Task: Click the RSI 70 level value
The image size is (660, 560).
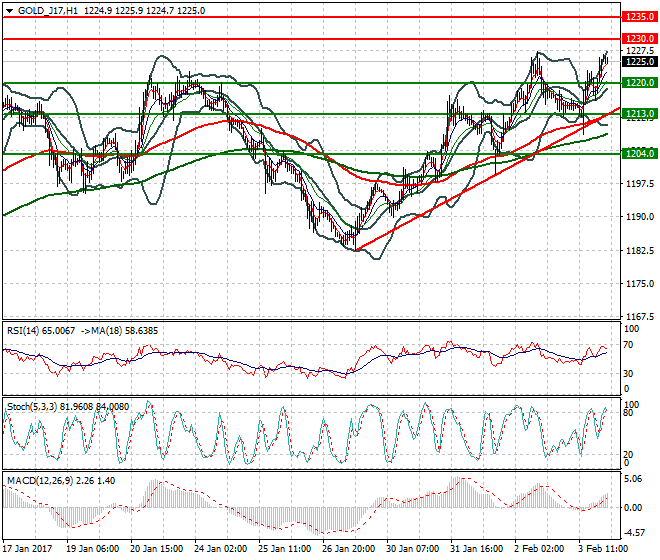Action: tap(628, 345)
